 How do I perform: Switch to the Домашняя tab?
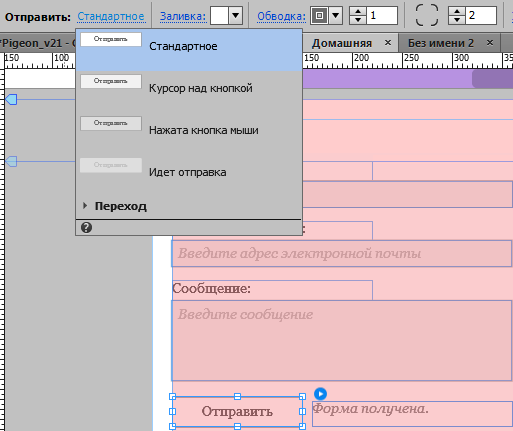[342, 43]
